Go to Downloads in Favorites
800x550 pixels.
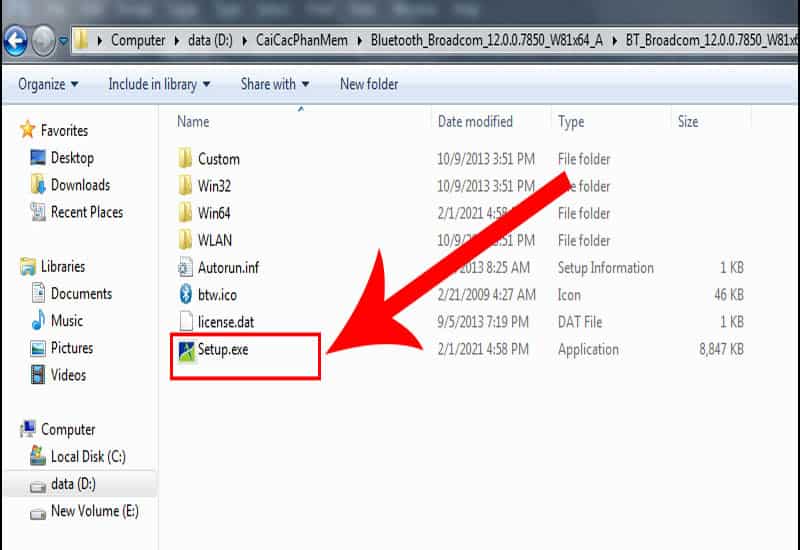pos(80,185)
